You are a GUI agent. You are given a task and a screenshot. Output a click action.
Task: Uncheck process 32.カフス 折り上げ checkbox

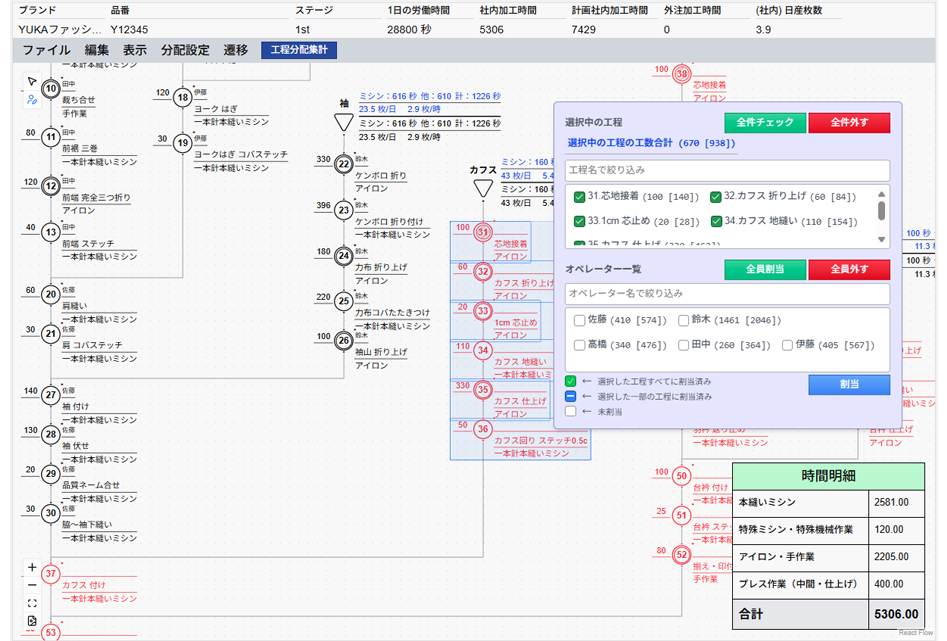[x=716, y=197]
